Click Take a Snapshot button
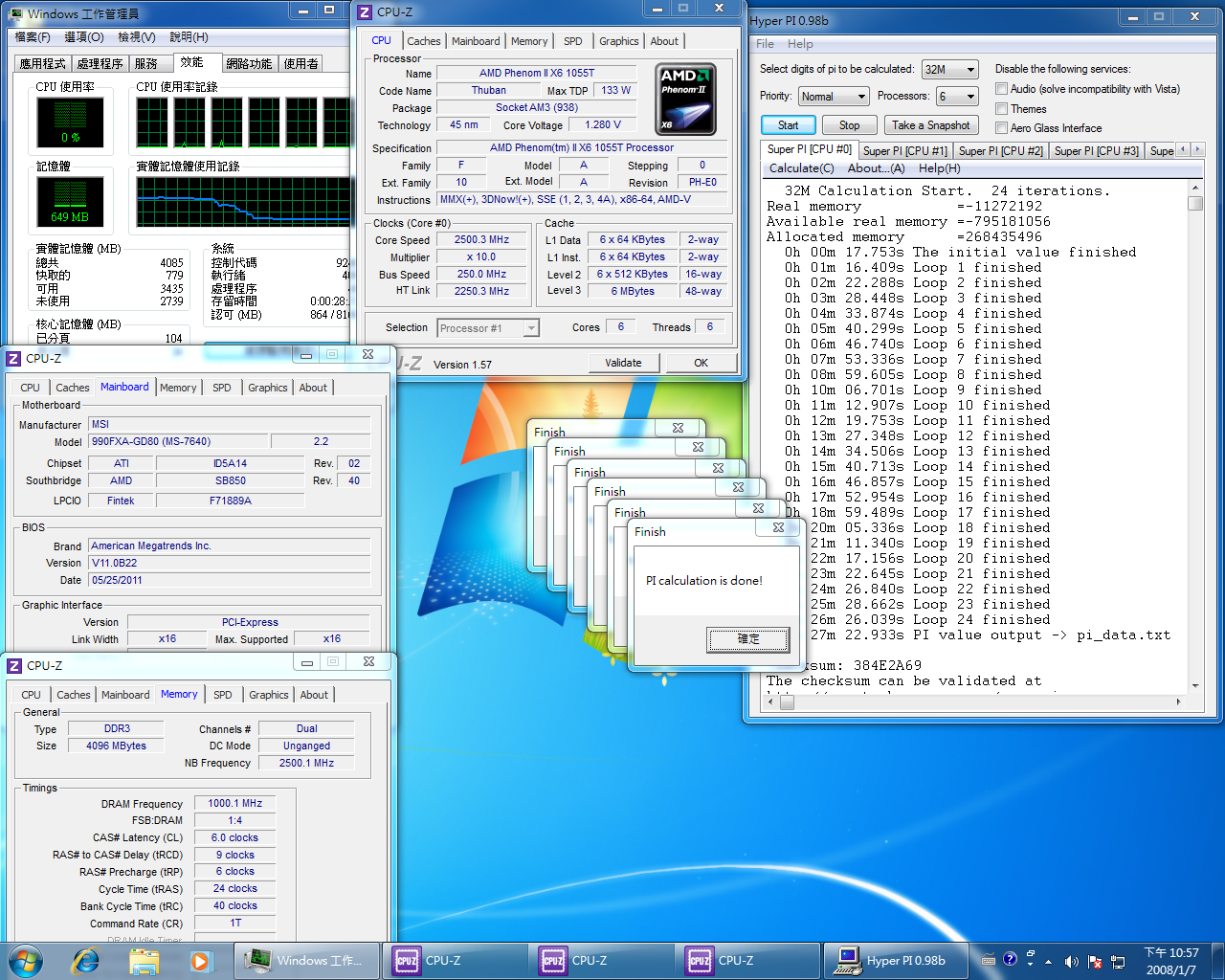Viewport: 1225px width, 980px height. [x=930, y=125]
